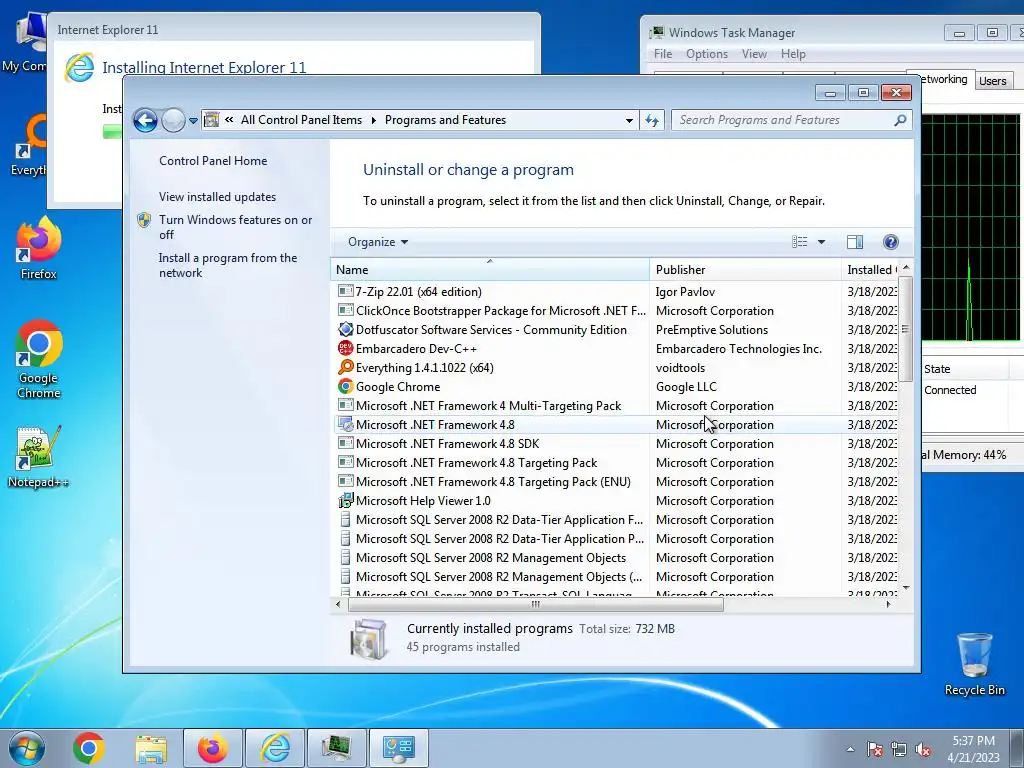This screenshot has height=768, width=1024.
Task: Click the taskbar clock showing 5:37 PM
Action: click(x=973, y=748)
